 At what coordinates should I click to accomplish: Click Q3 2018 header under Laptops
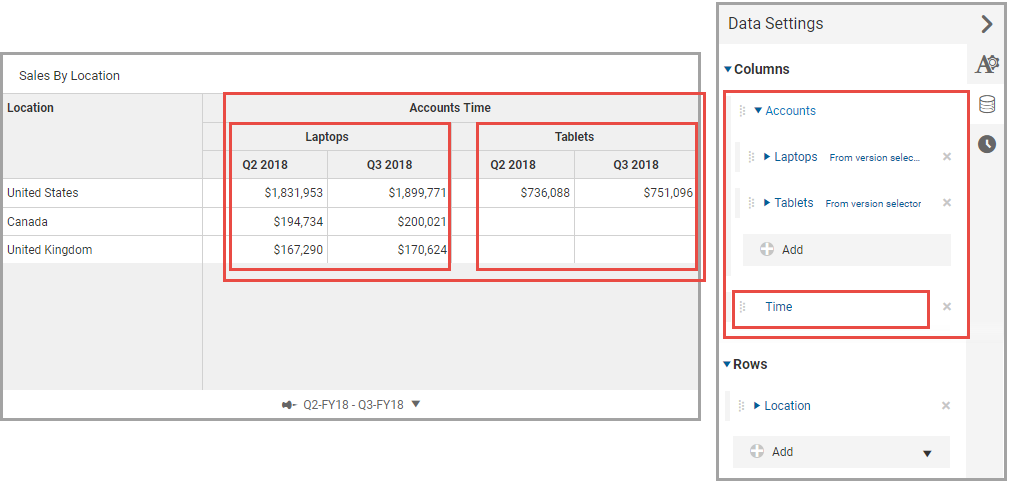pos(389,164)
